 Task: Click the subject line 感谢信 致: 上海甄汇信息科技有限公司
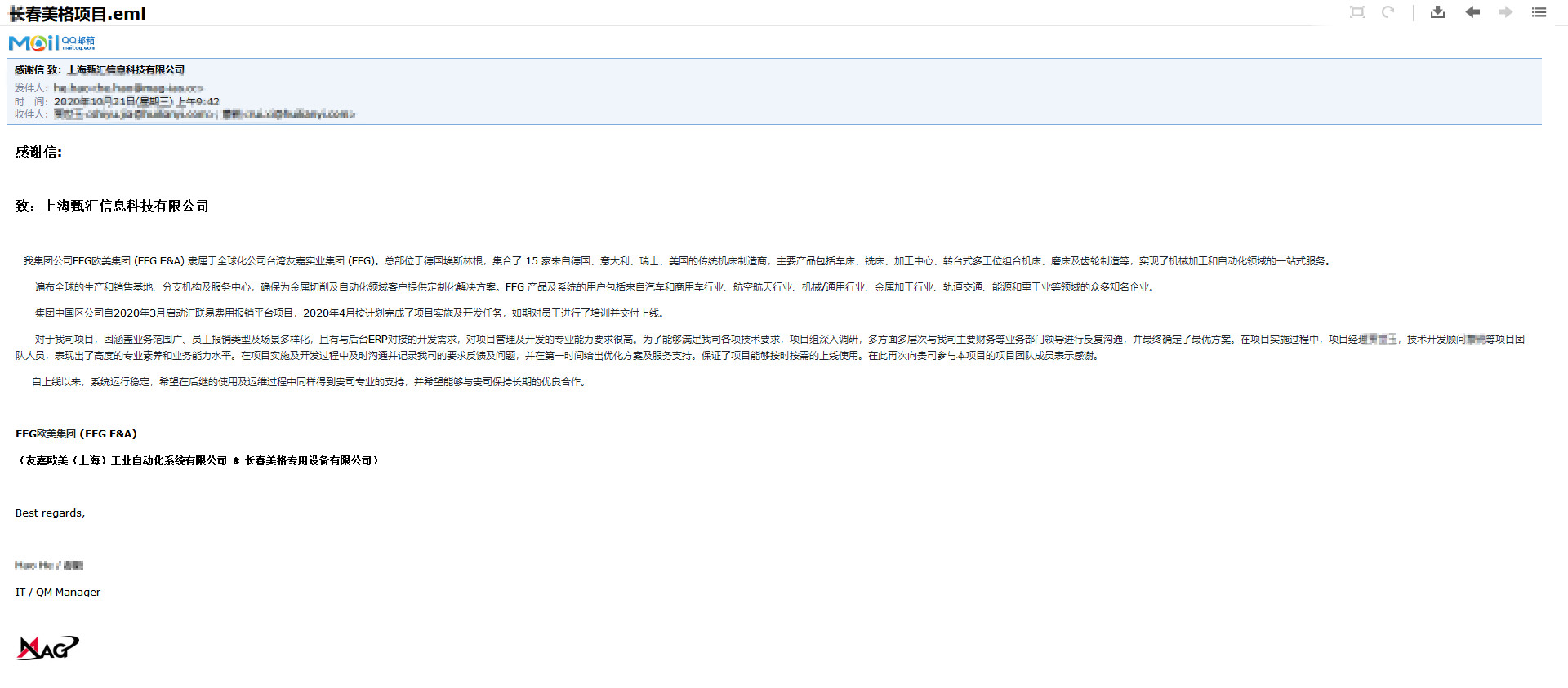click(x=100, y=70)
